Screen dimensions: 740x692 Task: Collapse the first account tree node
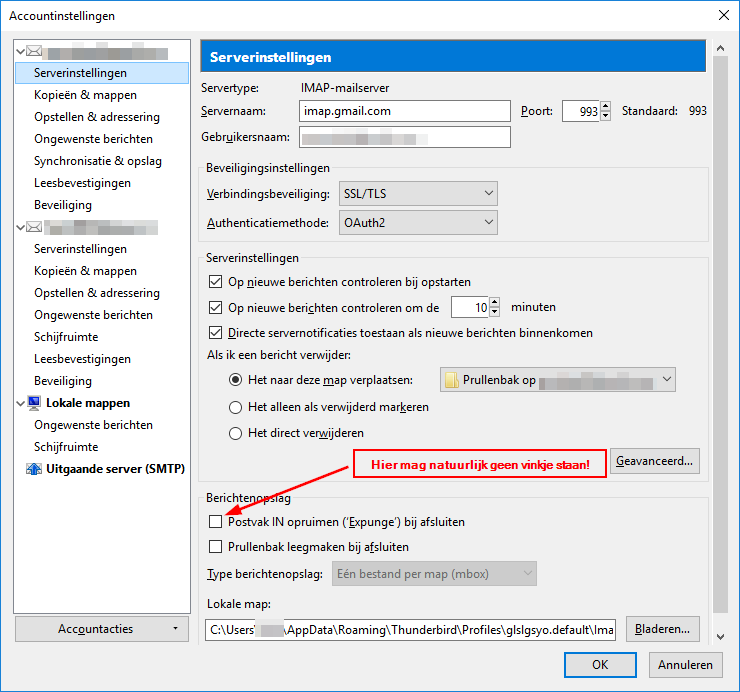[x=20, y=51]
